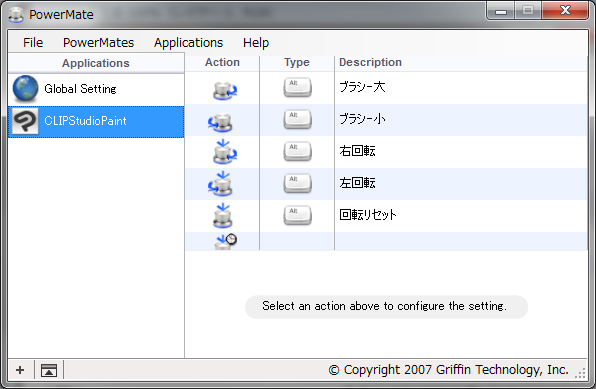Click the 左回転 description
The height and width of the screenshot is (389, 596).
click(x=357, y=183)
